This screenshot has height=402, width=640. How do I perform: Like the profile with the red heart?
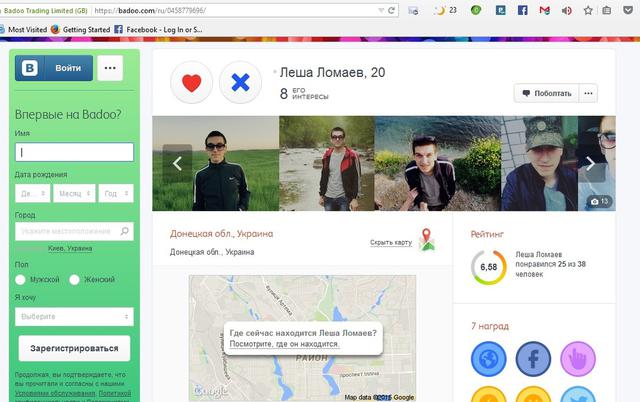point(191,82)
